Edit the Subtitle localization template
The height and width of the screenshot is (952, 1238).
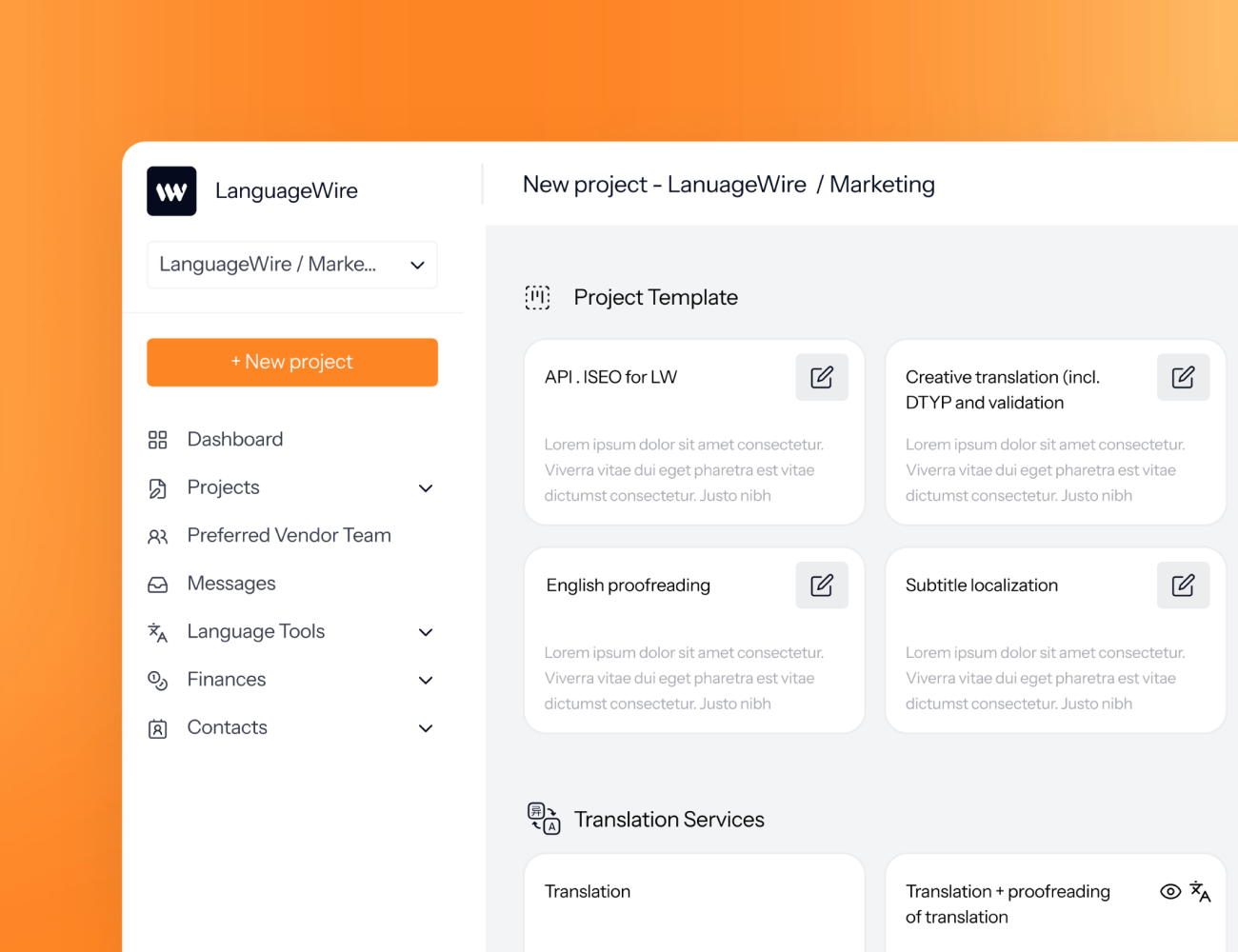pyautogui.click(x=1183, y=585)
